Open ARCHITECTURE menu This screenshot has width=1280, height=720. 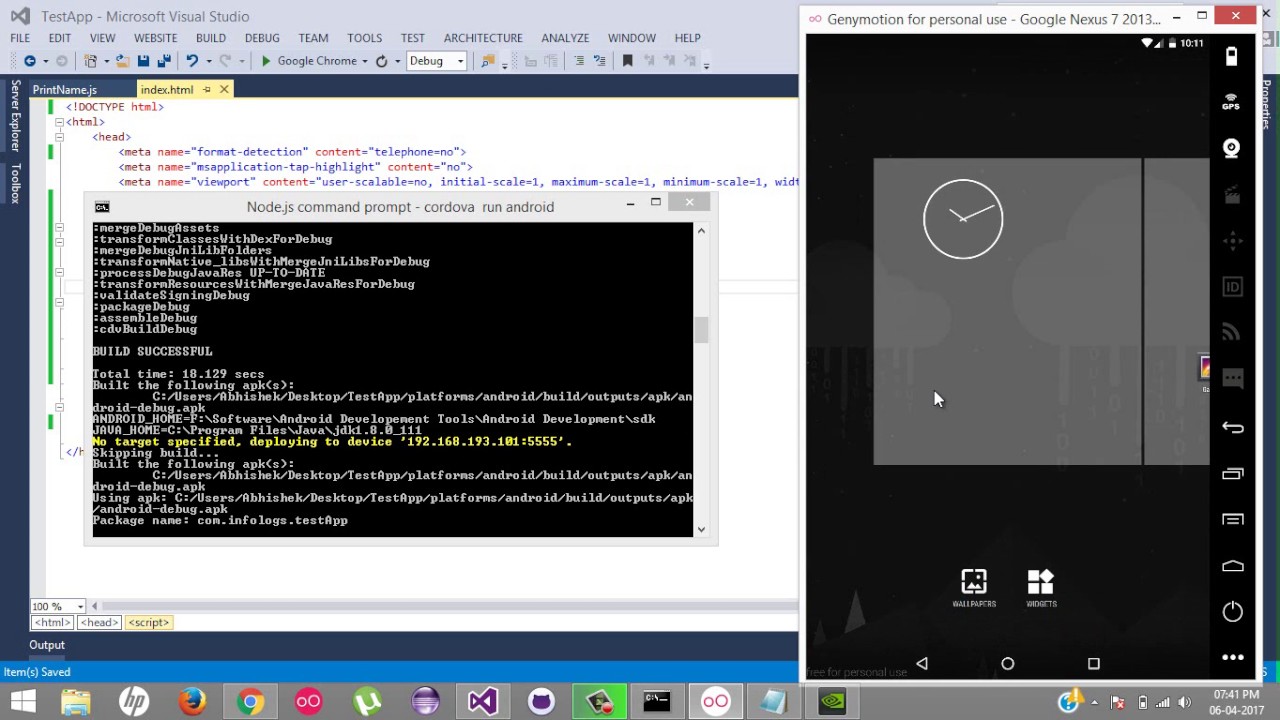[483, 38]
